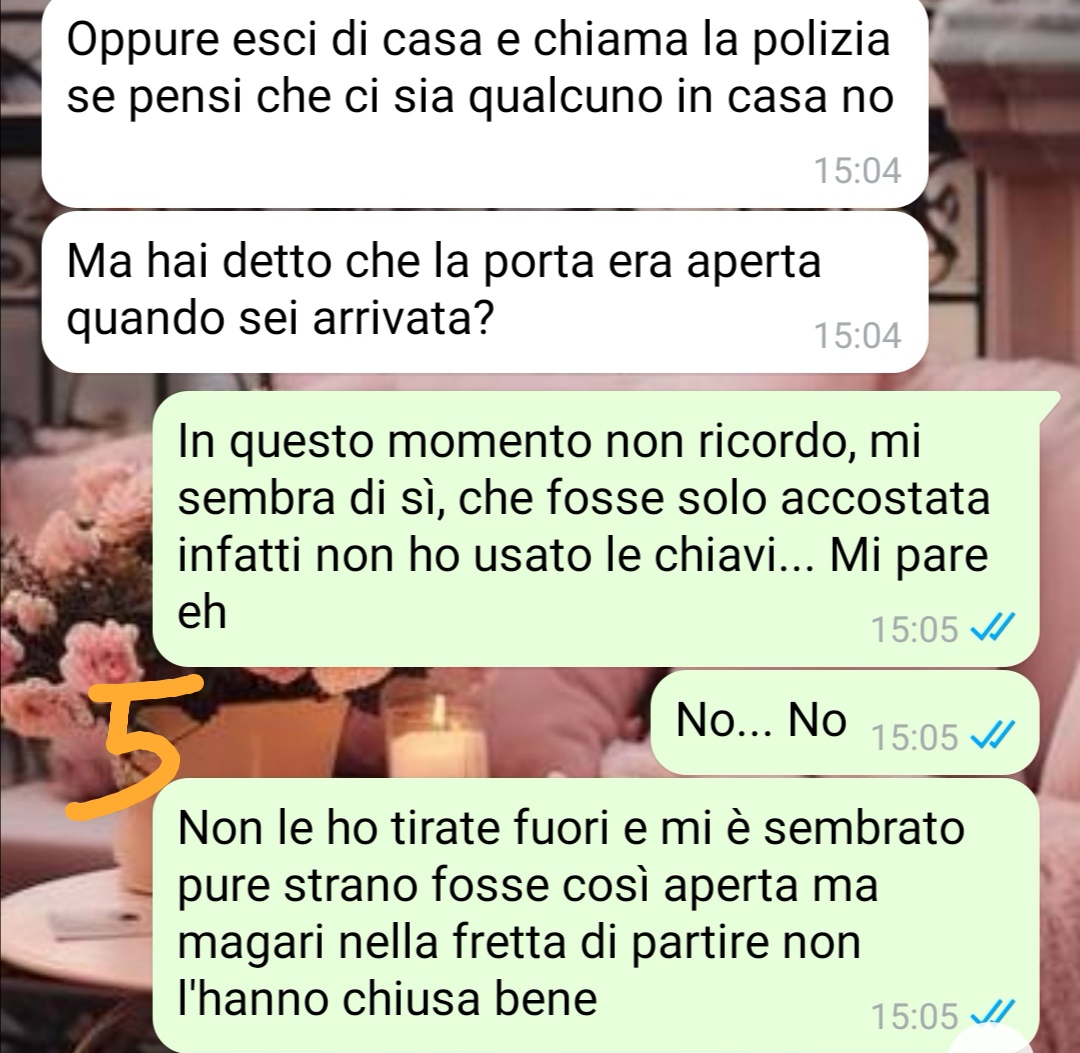Tap the "No... No" message bubble
The height and width of the screenshot is (1053, 1080).
(x=845, y=722)
